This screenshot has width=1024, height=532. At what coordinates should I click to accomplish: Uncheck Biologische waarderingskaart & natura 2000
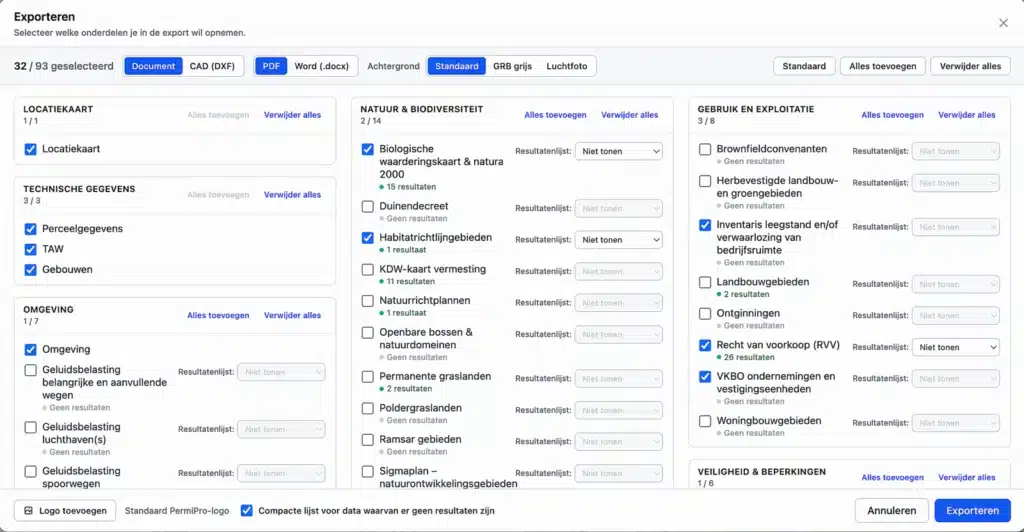tap(368, 149)
